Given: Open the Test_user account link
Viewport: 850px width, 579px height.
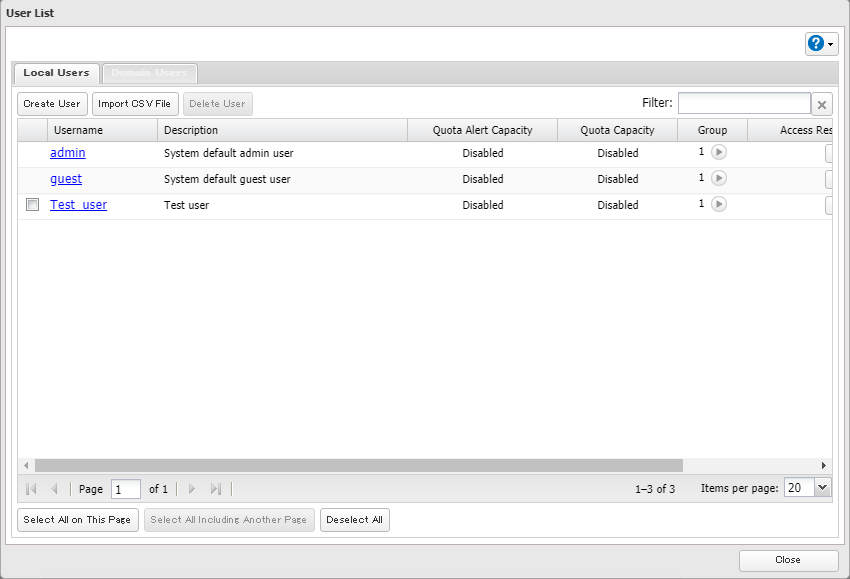Looking at the screenshot, I should [x=78, y=205].
